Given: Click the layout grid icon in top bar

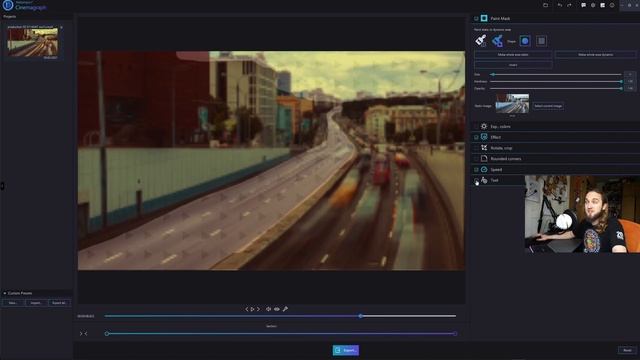Looking at the screenshot, I should point(602,5).
